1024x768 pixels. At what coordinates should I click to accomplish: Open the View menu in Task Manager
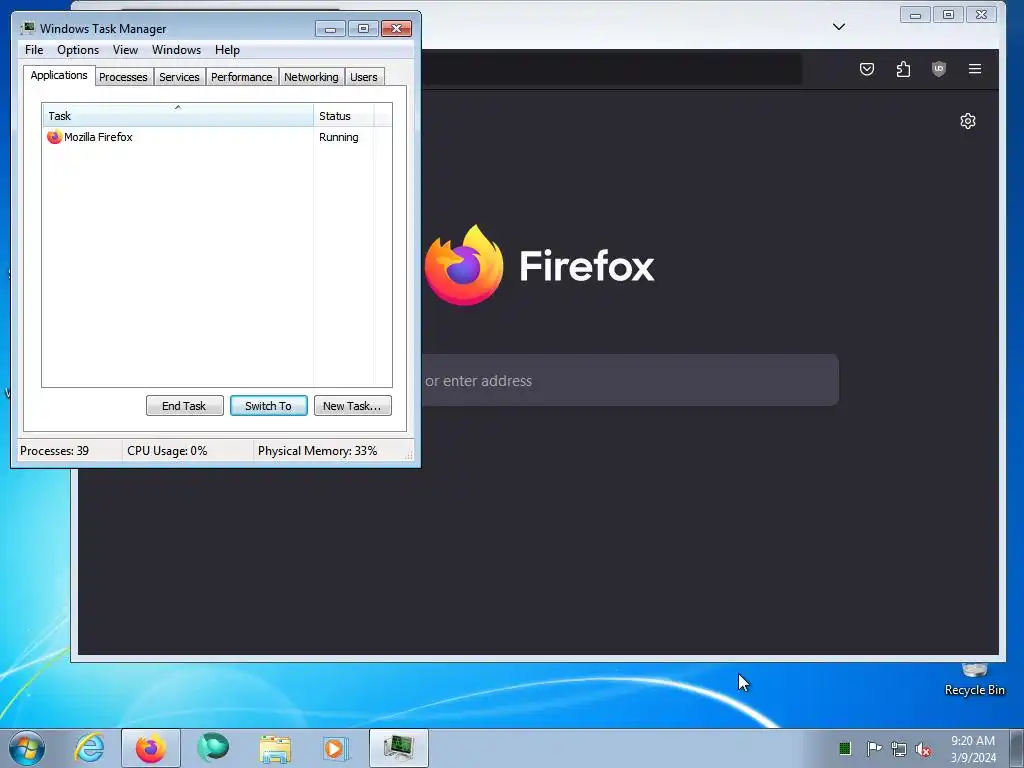point(125,50)
